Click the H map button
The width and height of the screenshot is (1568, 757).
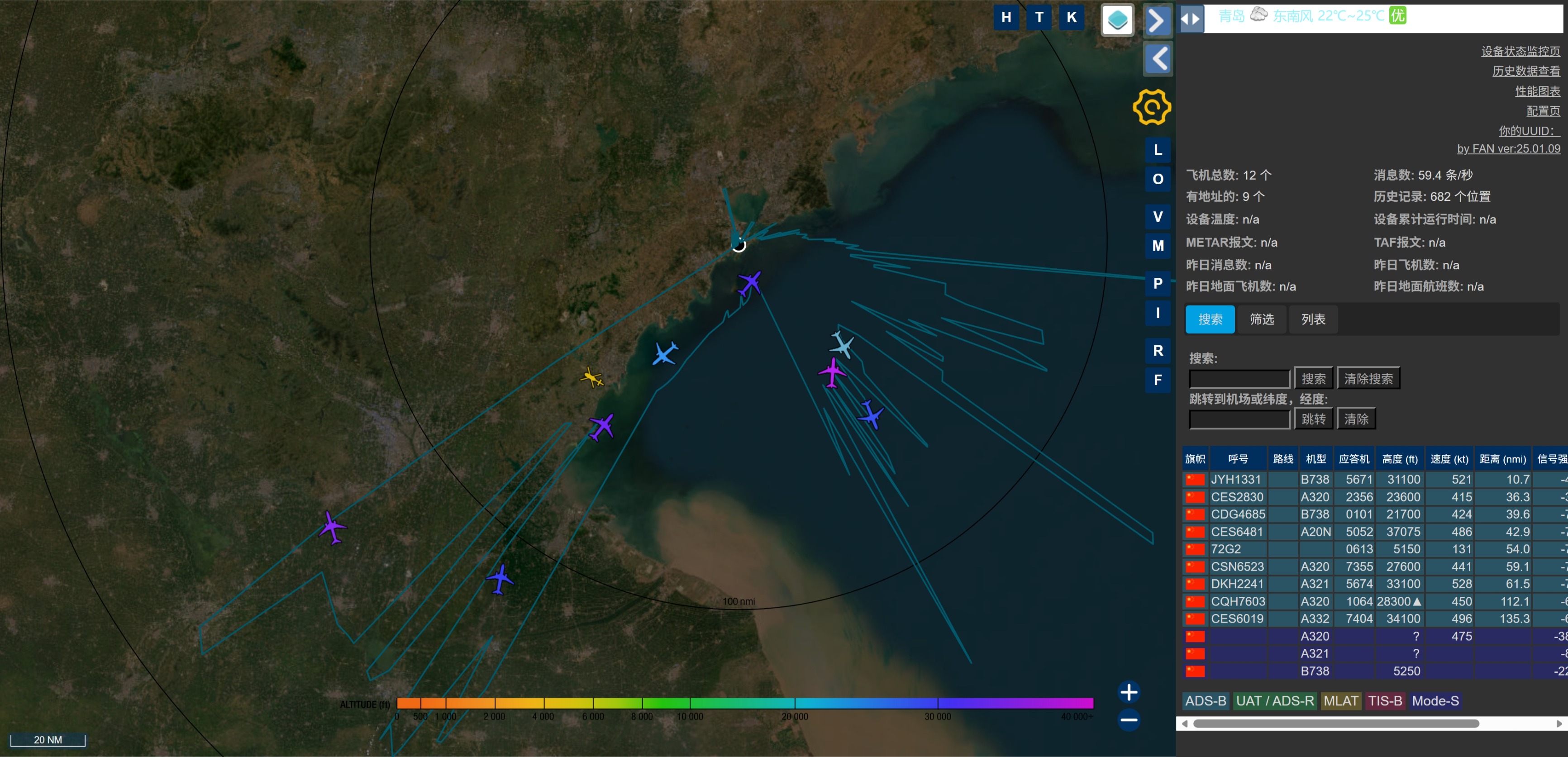1006,17
